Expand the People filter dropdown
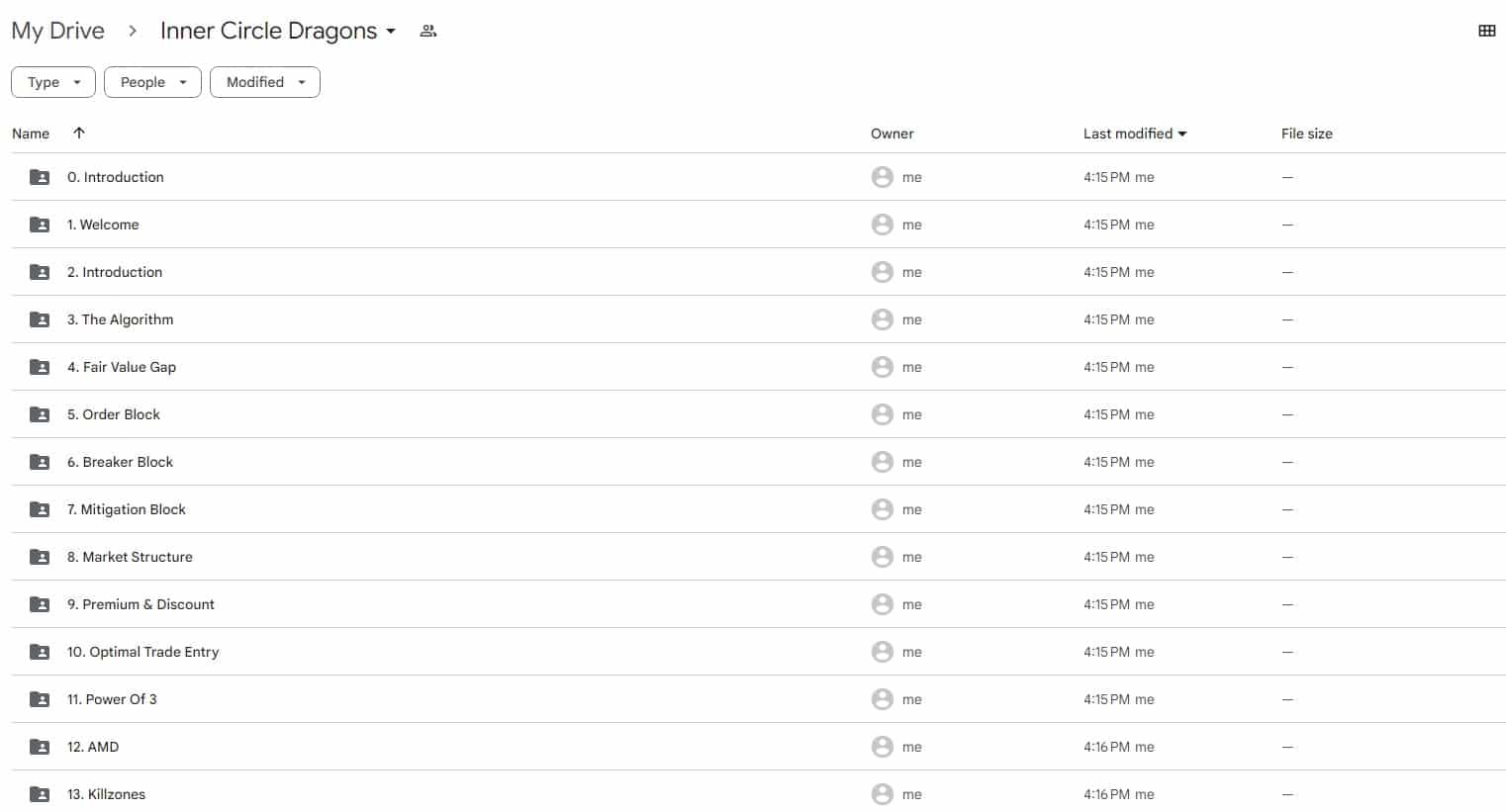Viewport: 1506px width, 812px height. tap(152, 82)
